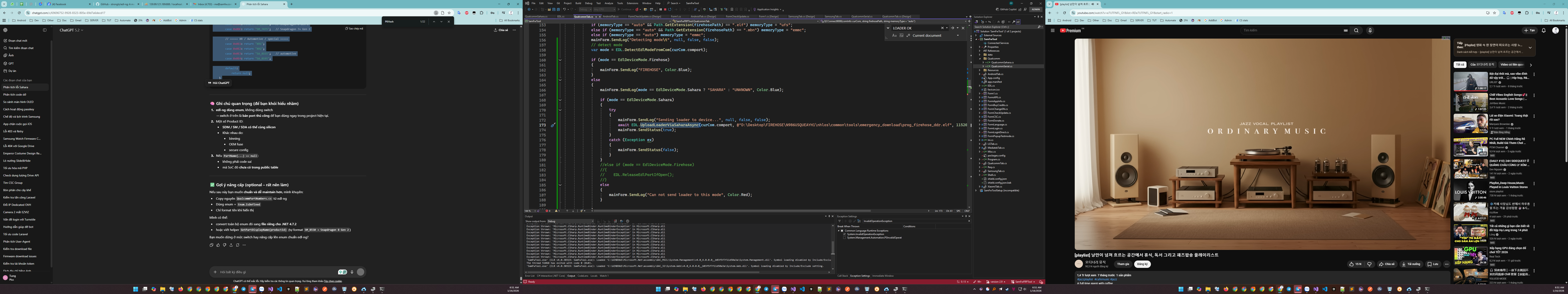The height and width of the screenshot is (294, 1568).
Task: Open the YouTube notifications bell
Action: [1544, 30]
